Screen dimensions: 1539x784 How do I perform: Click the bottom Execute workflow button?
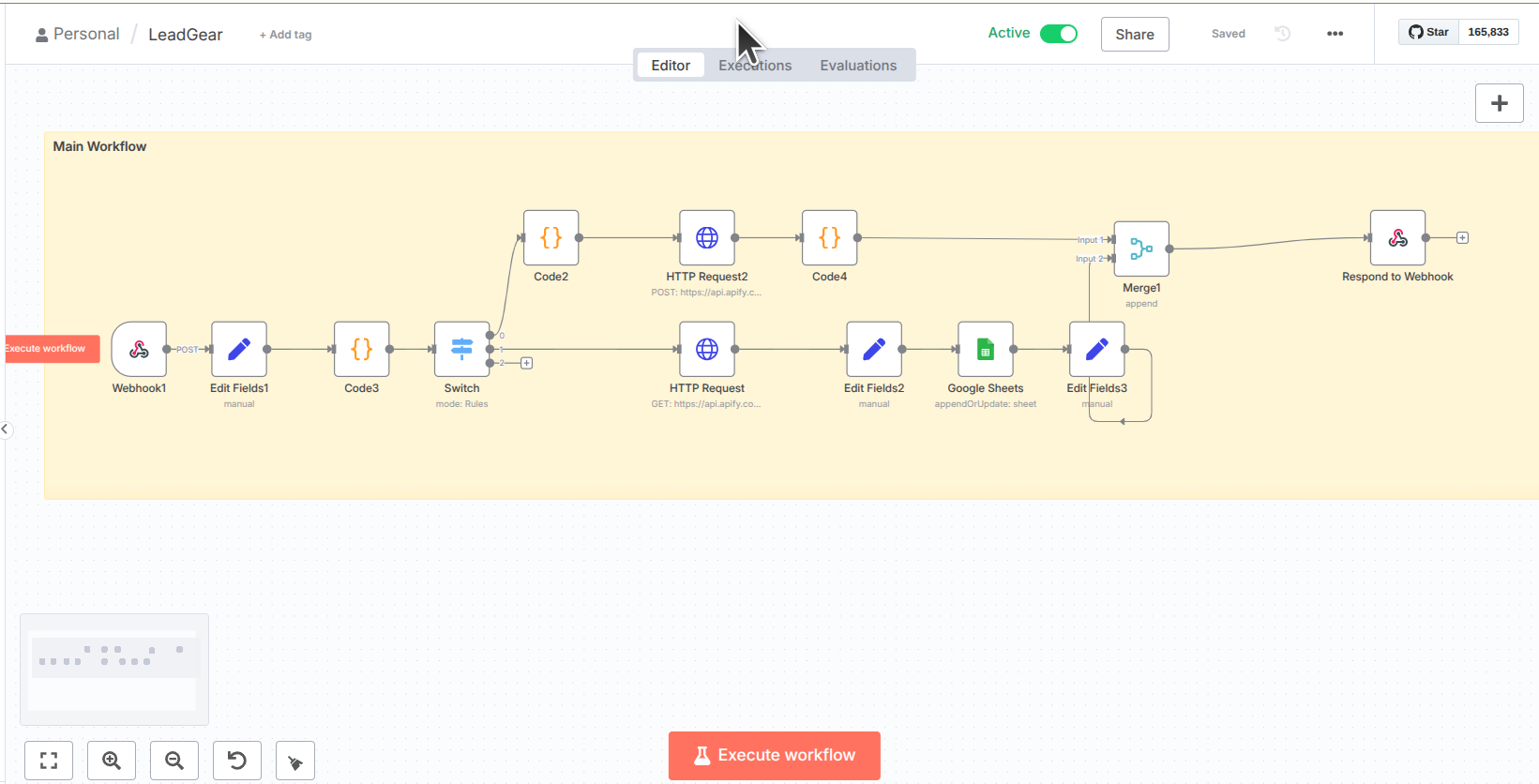point(775,756)
